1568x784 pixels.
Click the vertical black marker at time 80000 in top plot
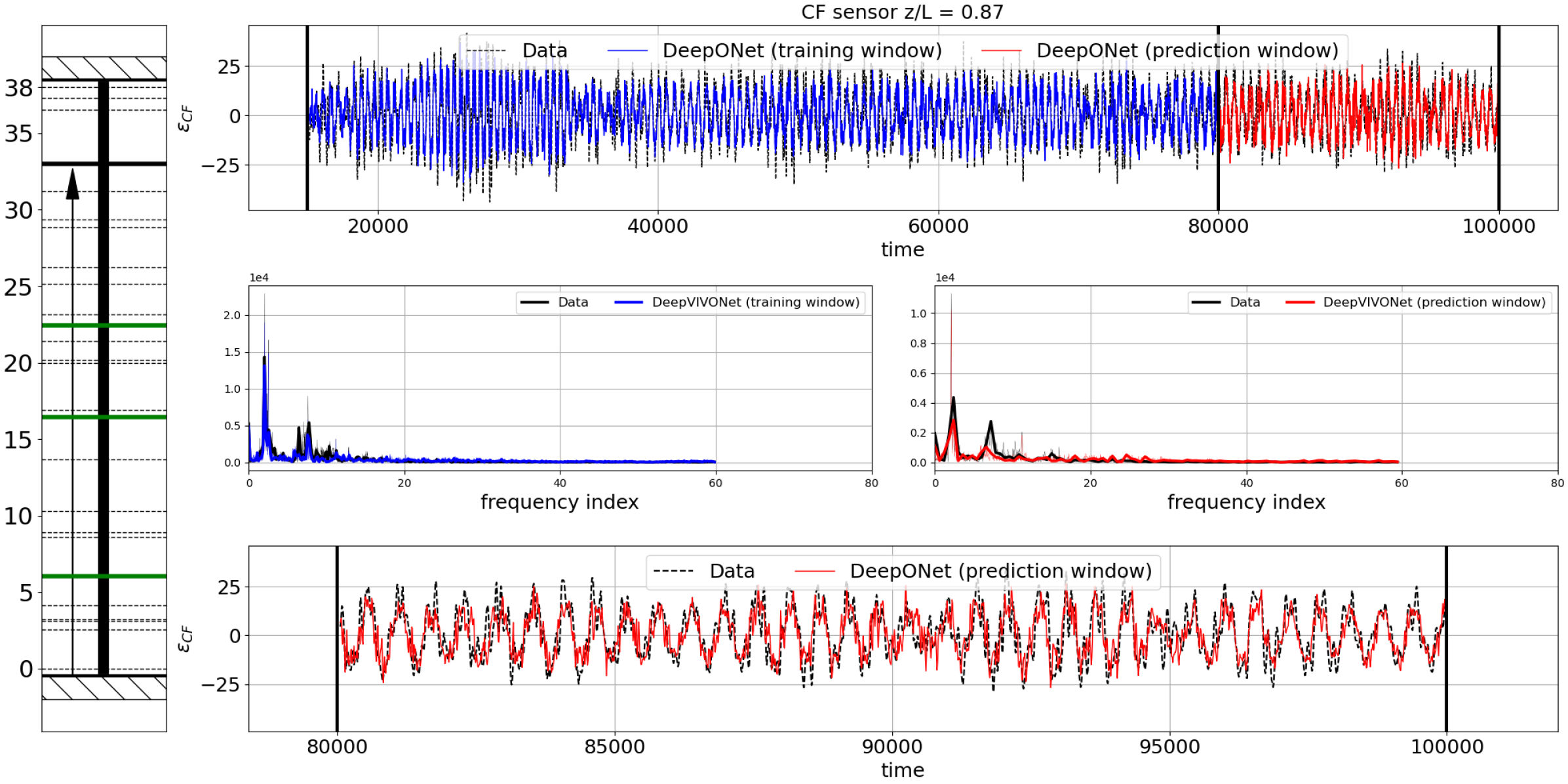1218,118
